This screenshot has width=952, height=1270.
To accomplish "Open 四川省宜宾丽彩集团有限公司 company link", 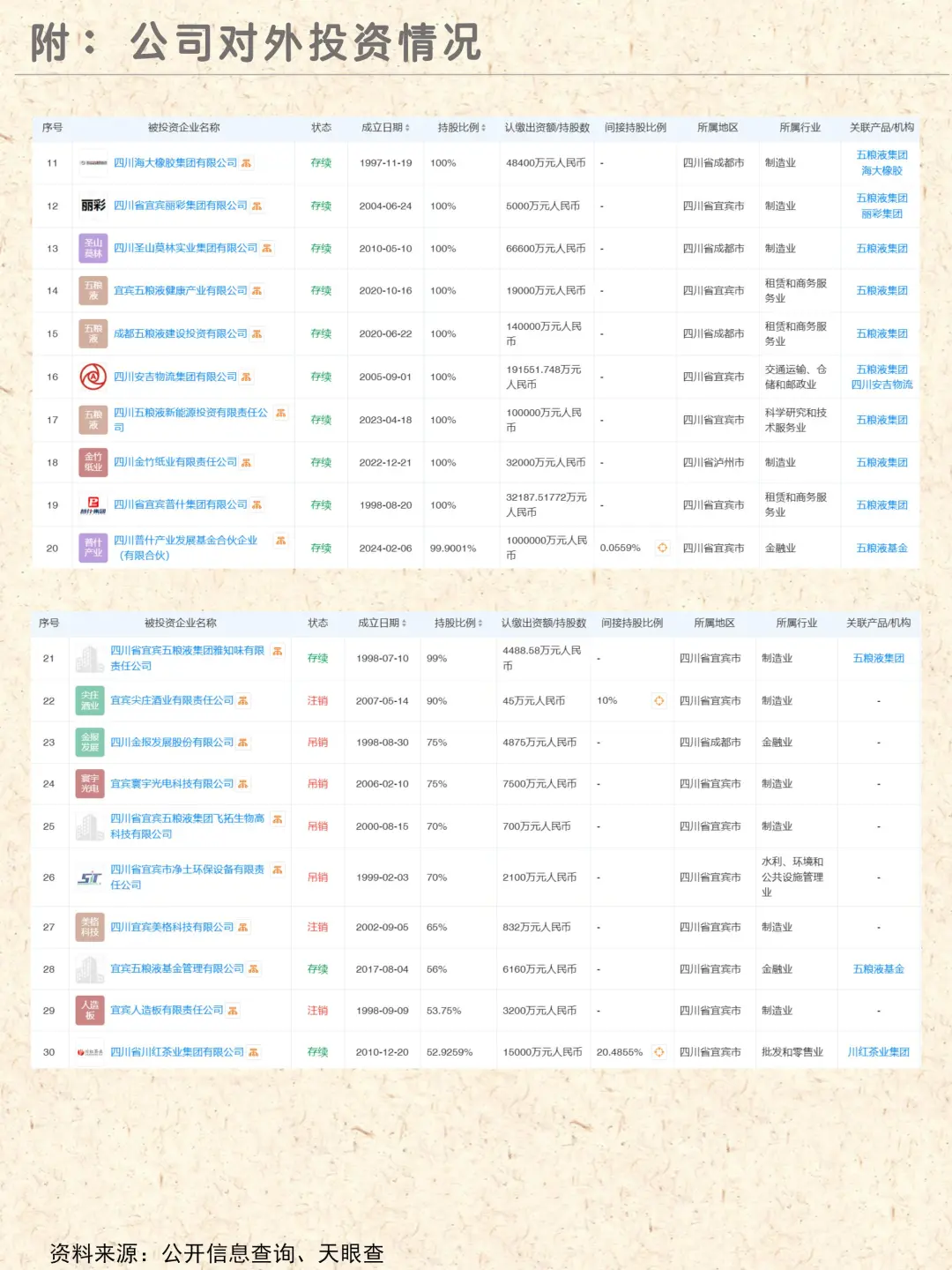I will click(x=181, y=205).
